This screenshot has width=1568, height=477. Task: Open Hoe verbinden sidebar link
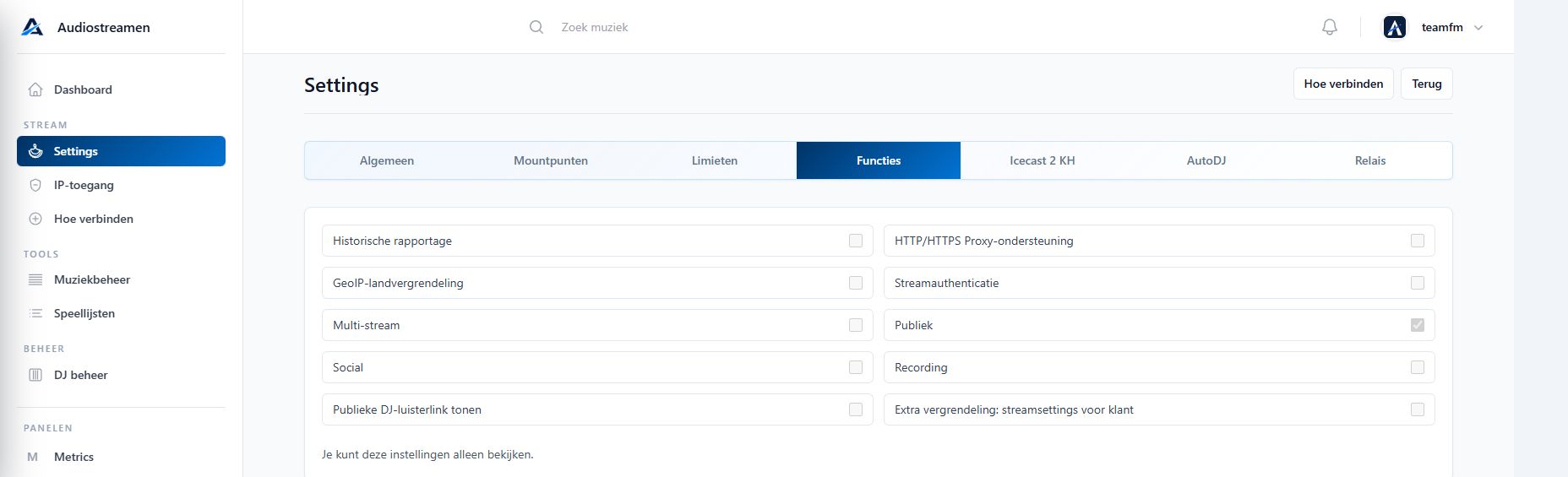pos(121,219)
